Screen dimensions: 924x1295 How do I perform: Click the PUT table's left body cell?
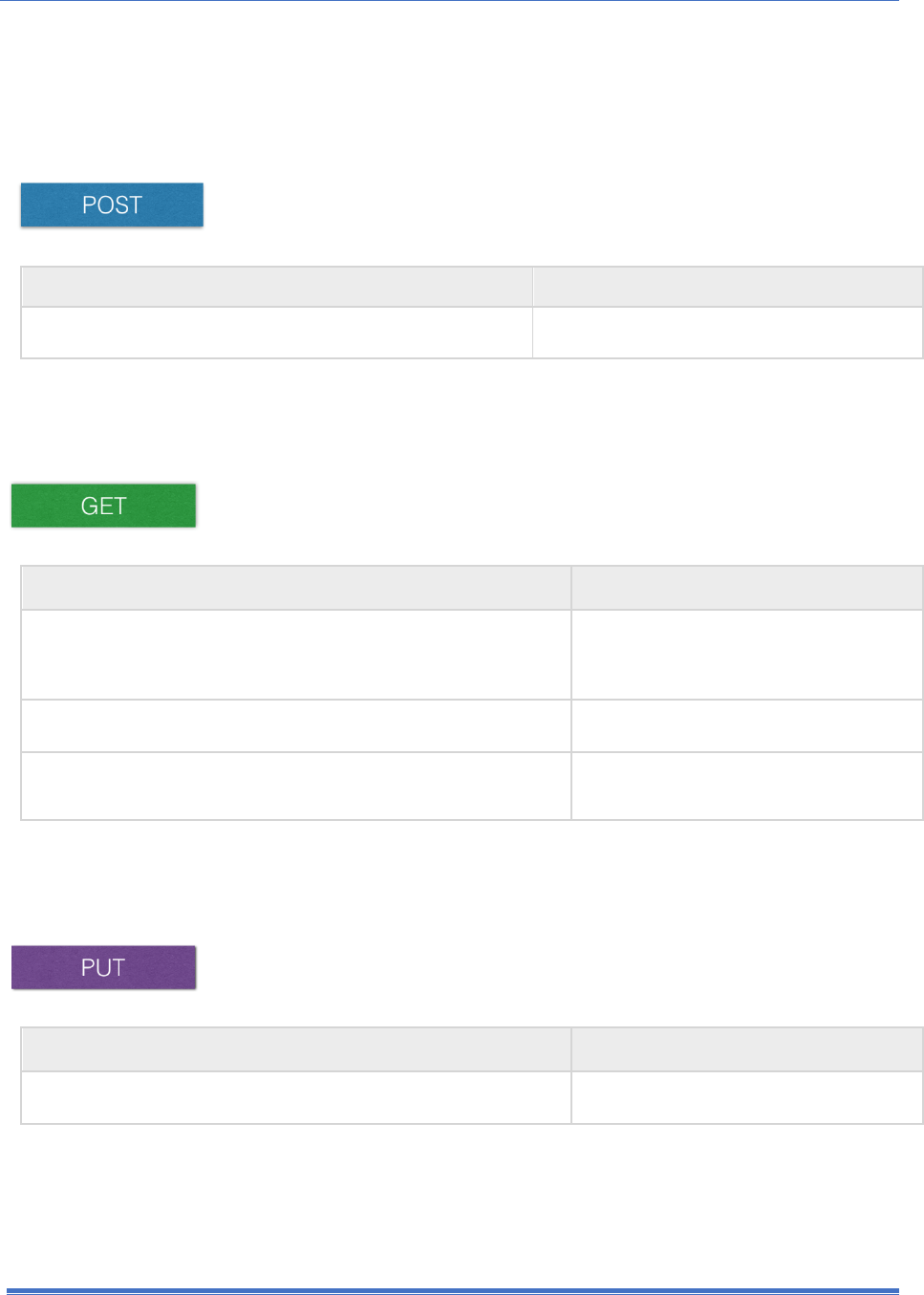click(x=296, y=1097)
